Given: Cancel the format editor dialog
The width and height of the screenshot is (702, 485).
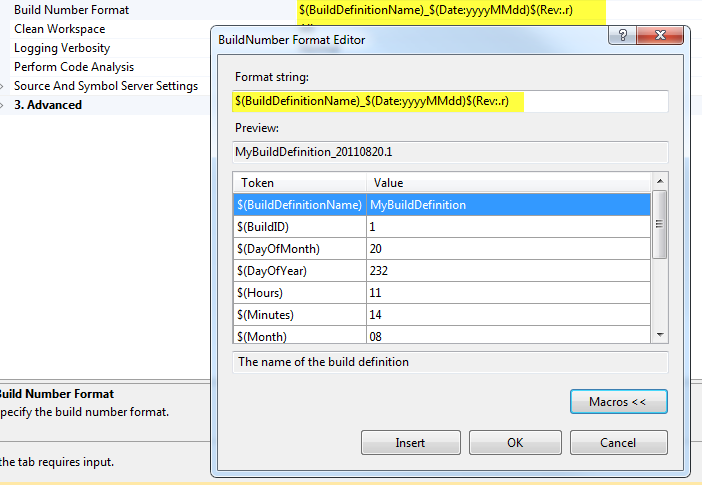Looking at the screenshot, I should pyautogui.click(x=617, y=442).
